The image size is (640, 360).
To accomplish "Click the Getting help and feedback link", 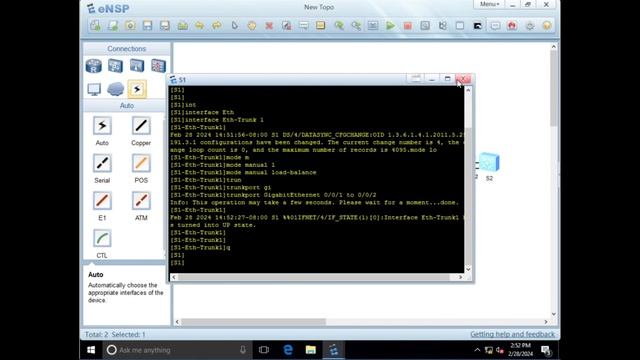I will (x=513, y=334).
